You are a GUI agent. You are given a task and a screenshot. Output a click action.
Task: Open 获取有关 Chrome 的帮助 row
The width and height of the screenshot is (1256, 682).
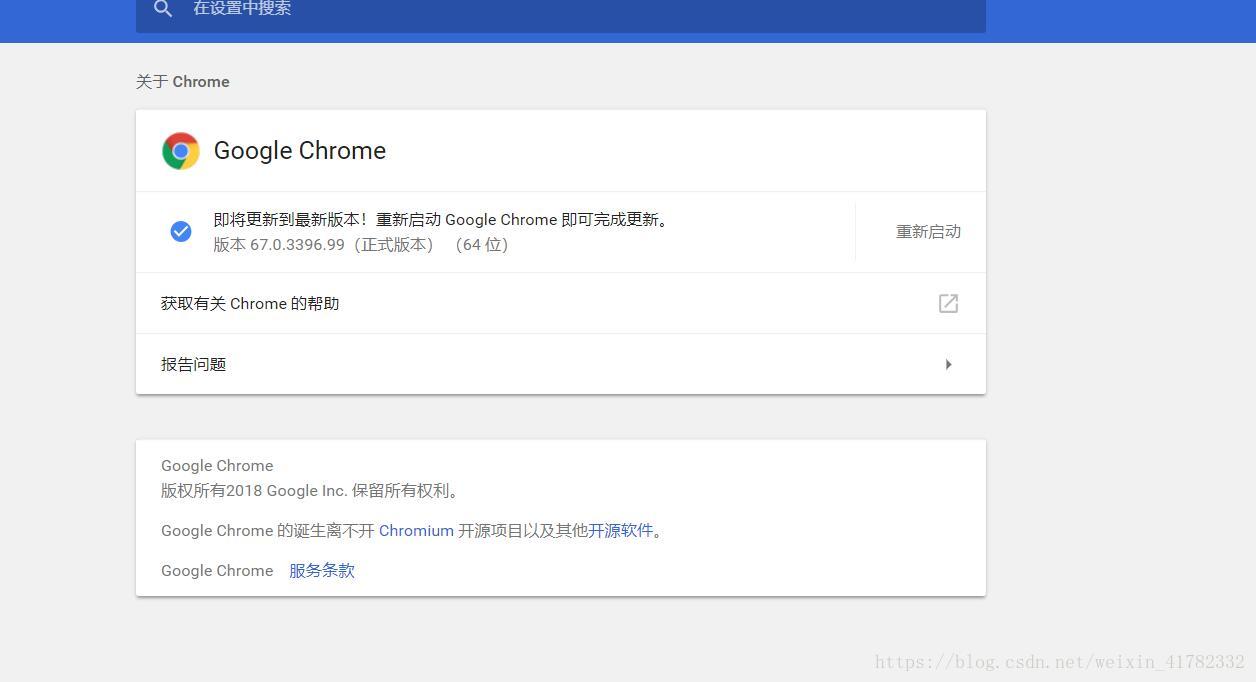coord(561,303)
